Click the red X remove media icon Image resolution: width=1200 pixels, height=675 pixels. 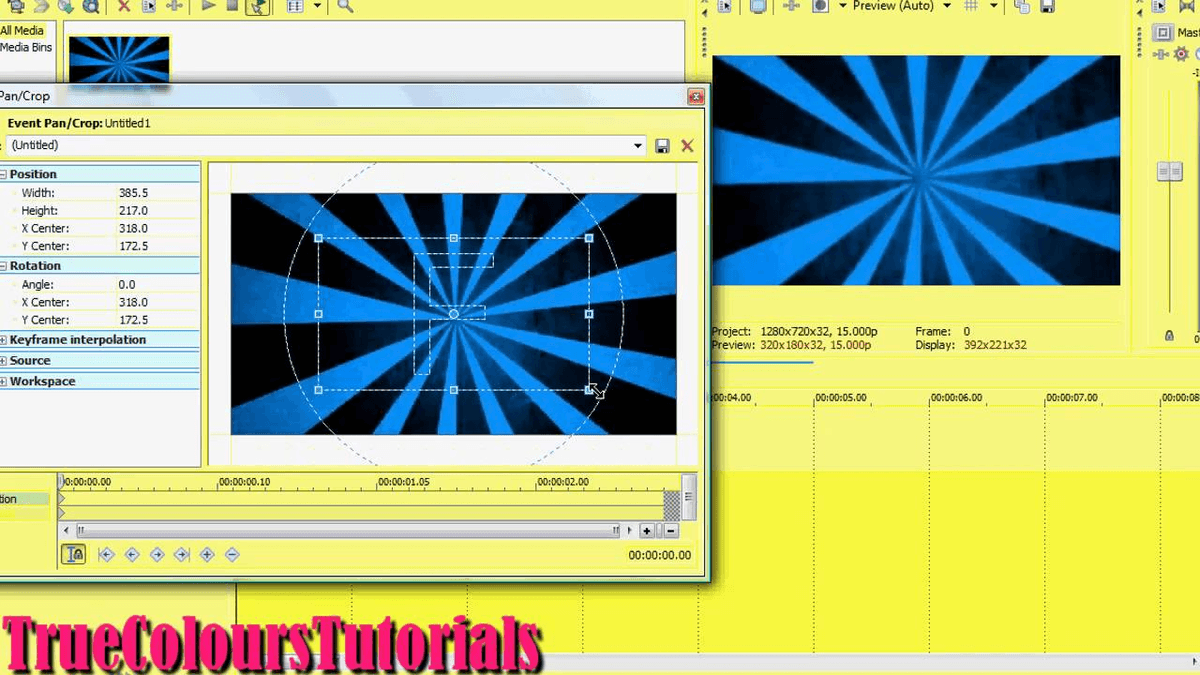click(x=124, y=6)
